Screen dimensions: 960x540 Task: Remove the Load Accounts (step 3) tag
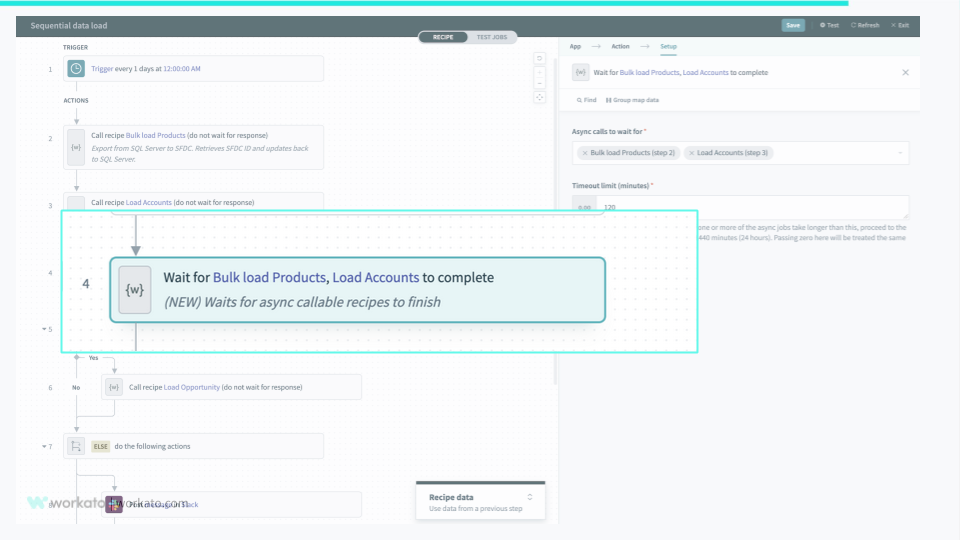point(691,153)
